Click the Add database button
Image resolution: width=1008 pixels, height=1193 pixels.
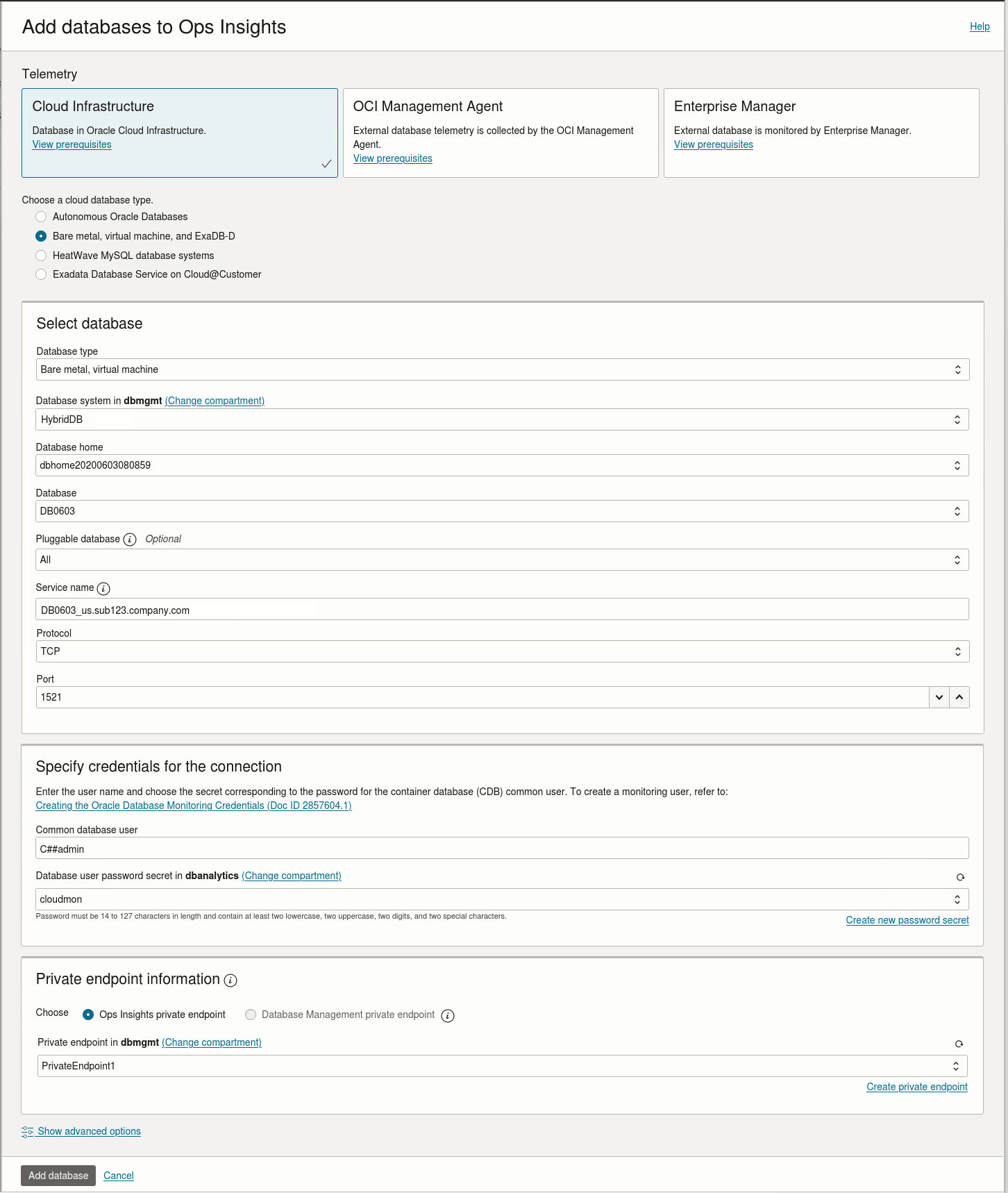[x=58, y=1176]
